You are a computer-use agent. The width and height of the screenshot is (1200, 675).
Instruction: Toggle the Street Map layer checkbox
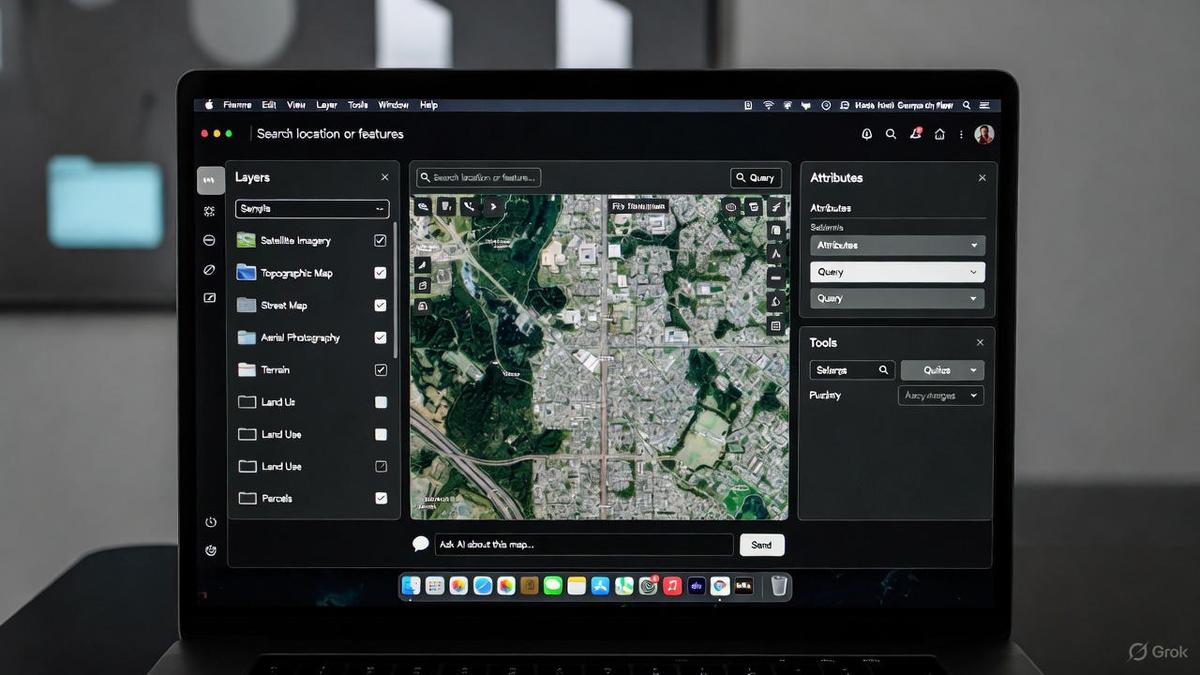point(380,305)
